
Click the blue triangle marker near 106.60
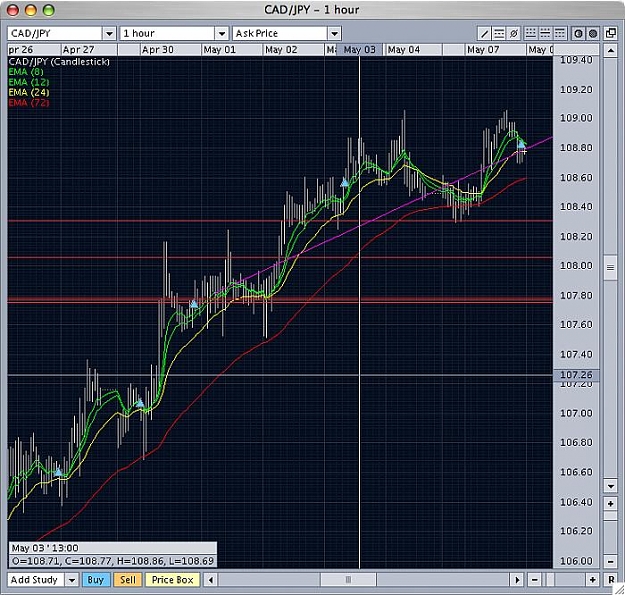pyautogui.click(x=58, y=472)
